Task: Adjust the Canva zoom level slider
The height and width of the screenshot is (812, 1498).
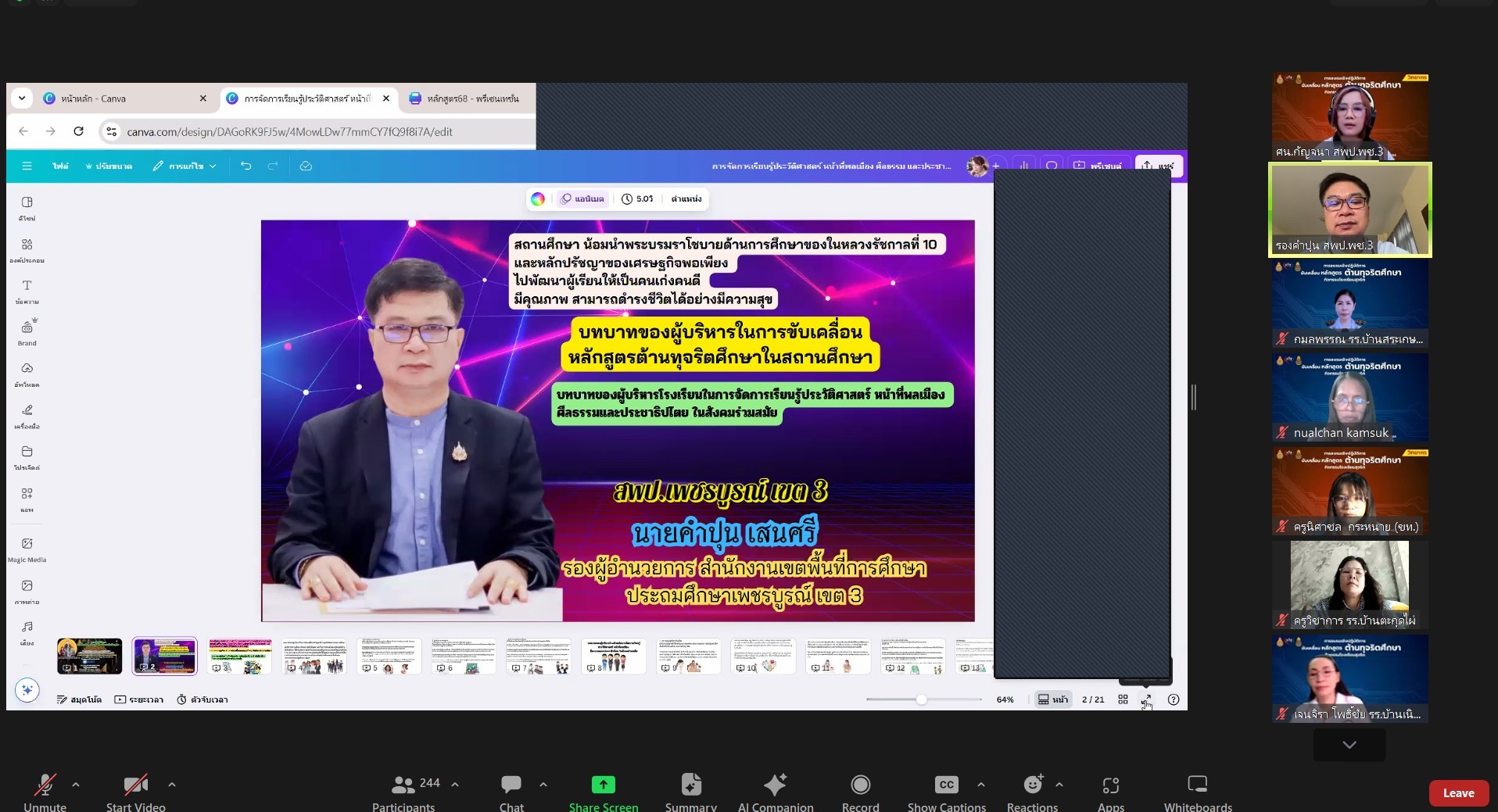Action: (923, 699)
